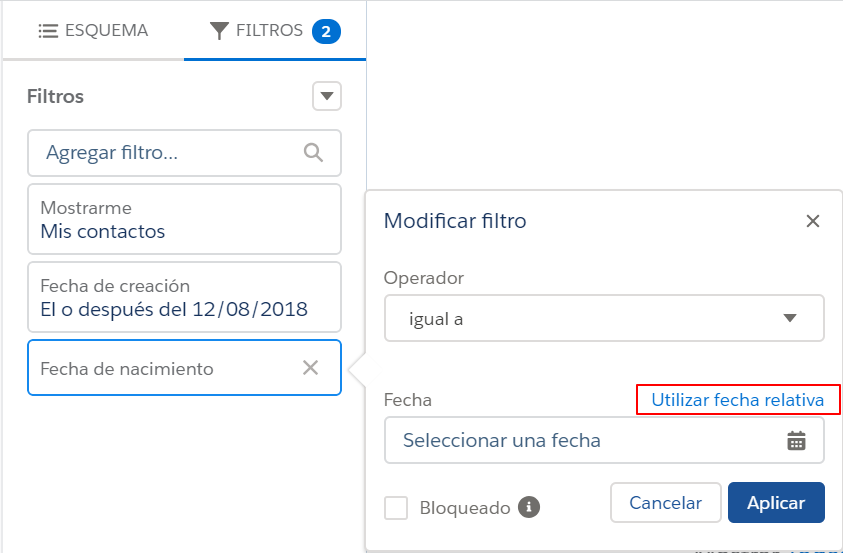Image resolution: width=843 pixels, height=553 pixels.
Task: Click Utilizar fecha relativa link
Action: [x=738, y=400]
